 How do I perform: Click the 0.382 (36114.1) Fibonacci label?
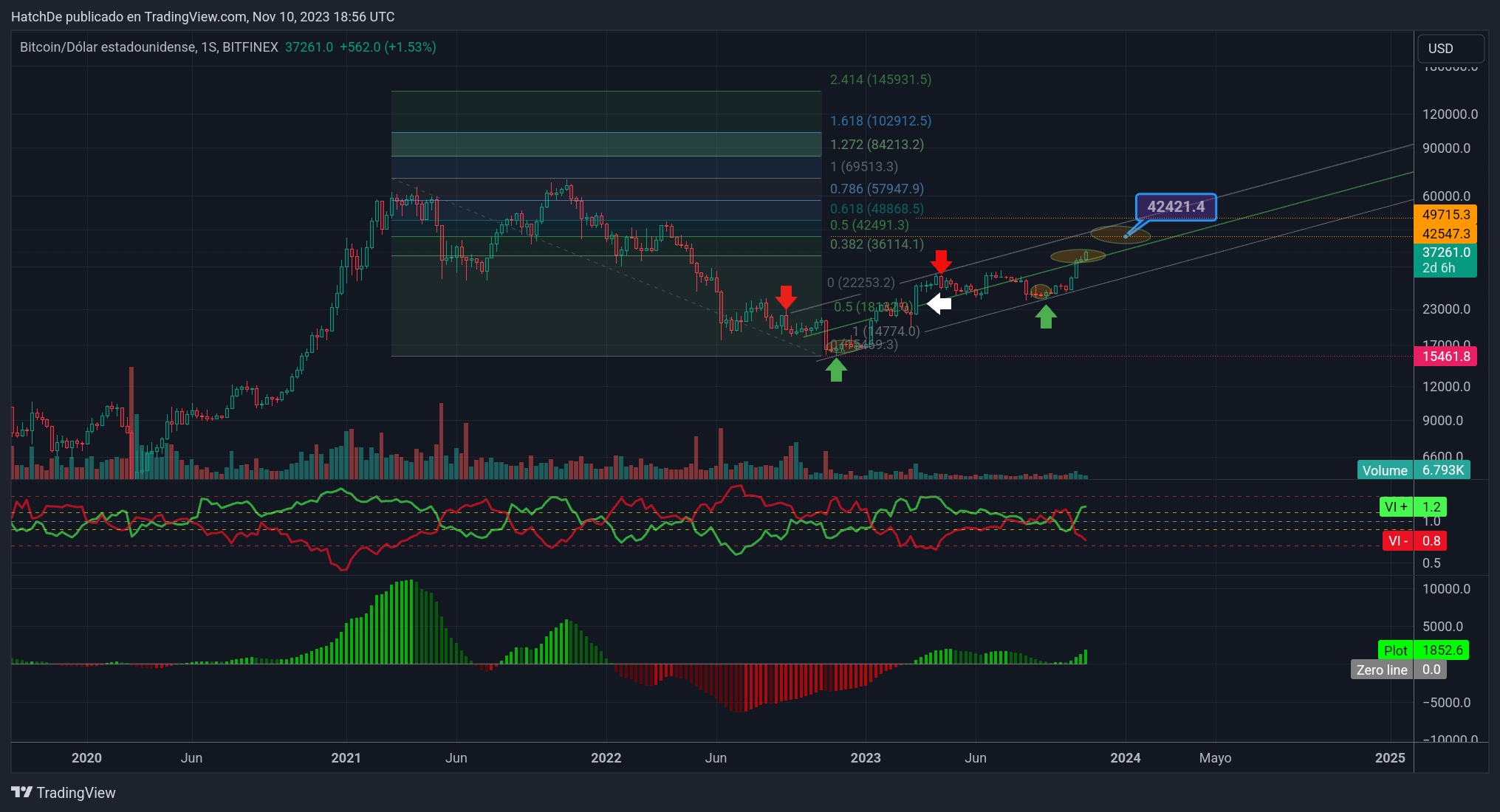click(877, 244)
